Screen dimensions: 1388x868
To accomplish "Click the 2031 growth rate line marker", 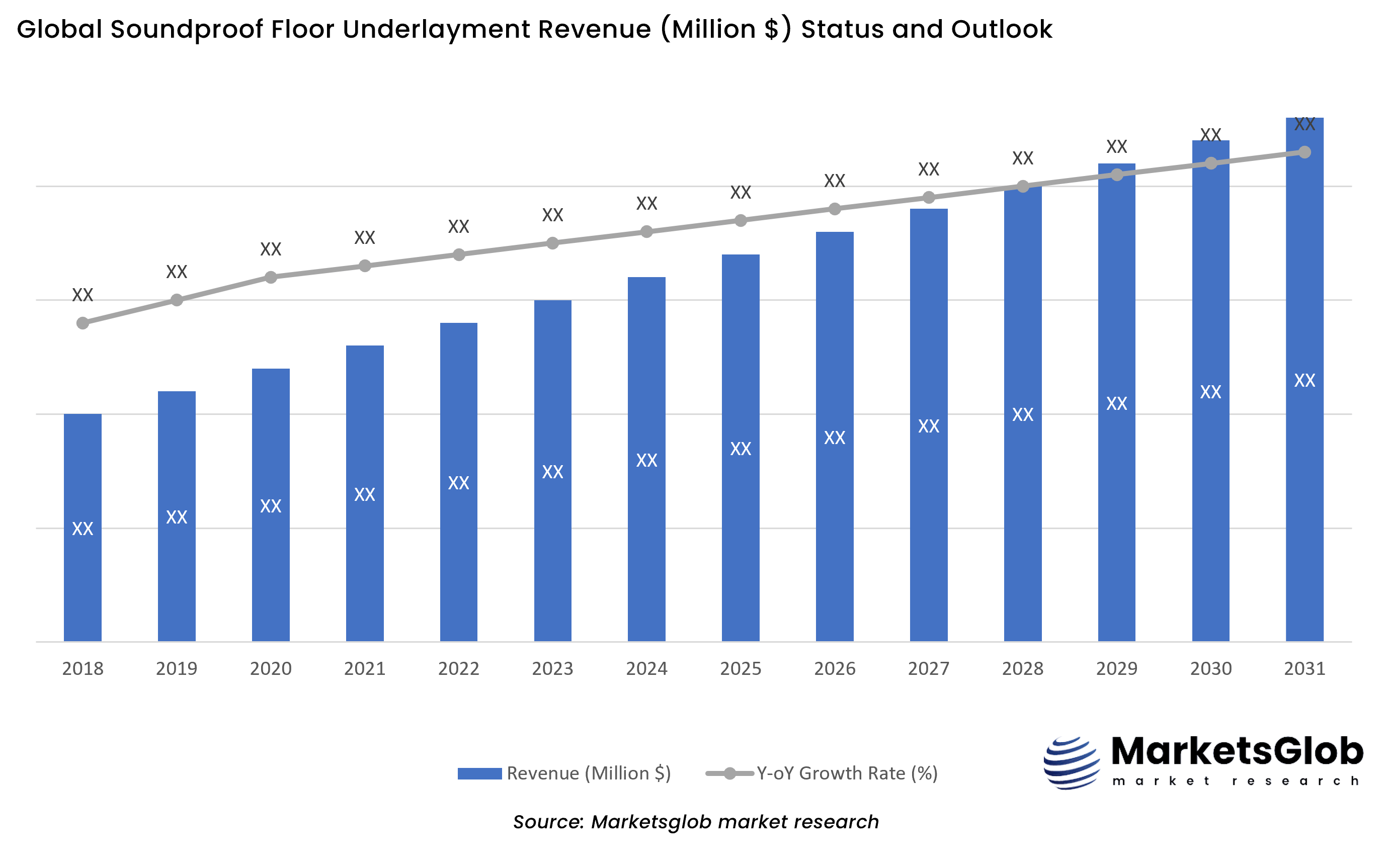I will click(x=1304, y=152).
